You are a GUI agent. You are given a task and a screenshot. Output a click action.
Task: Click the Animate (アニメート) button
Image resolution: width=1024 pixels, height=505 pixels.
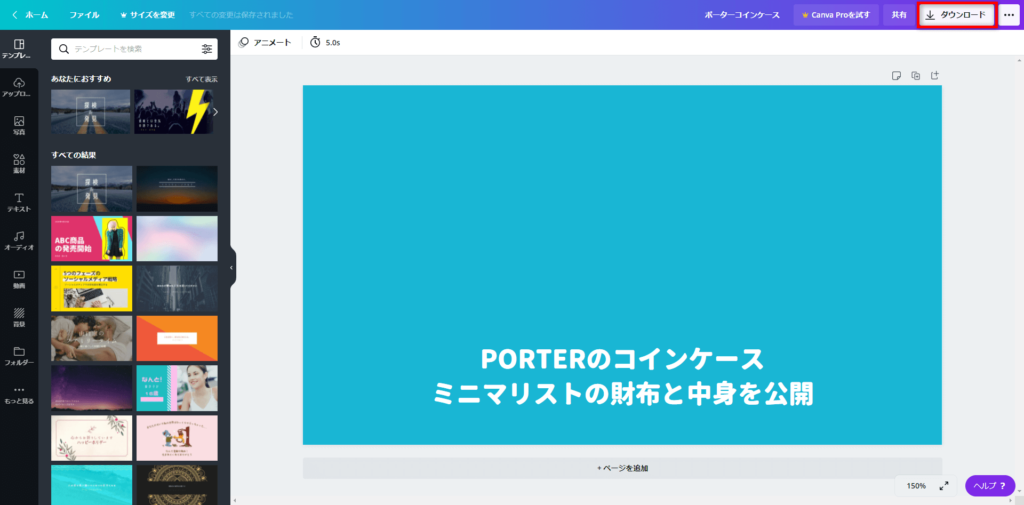(264, 42)
